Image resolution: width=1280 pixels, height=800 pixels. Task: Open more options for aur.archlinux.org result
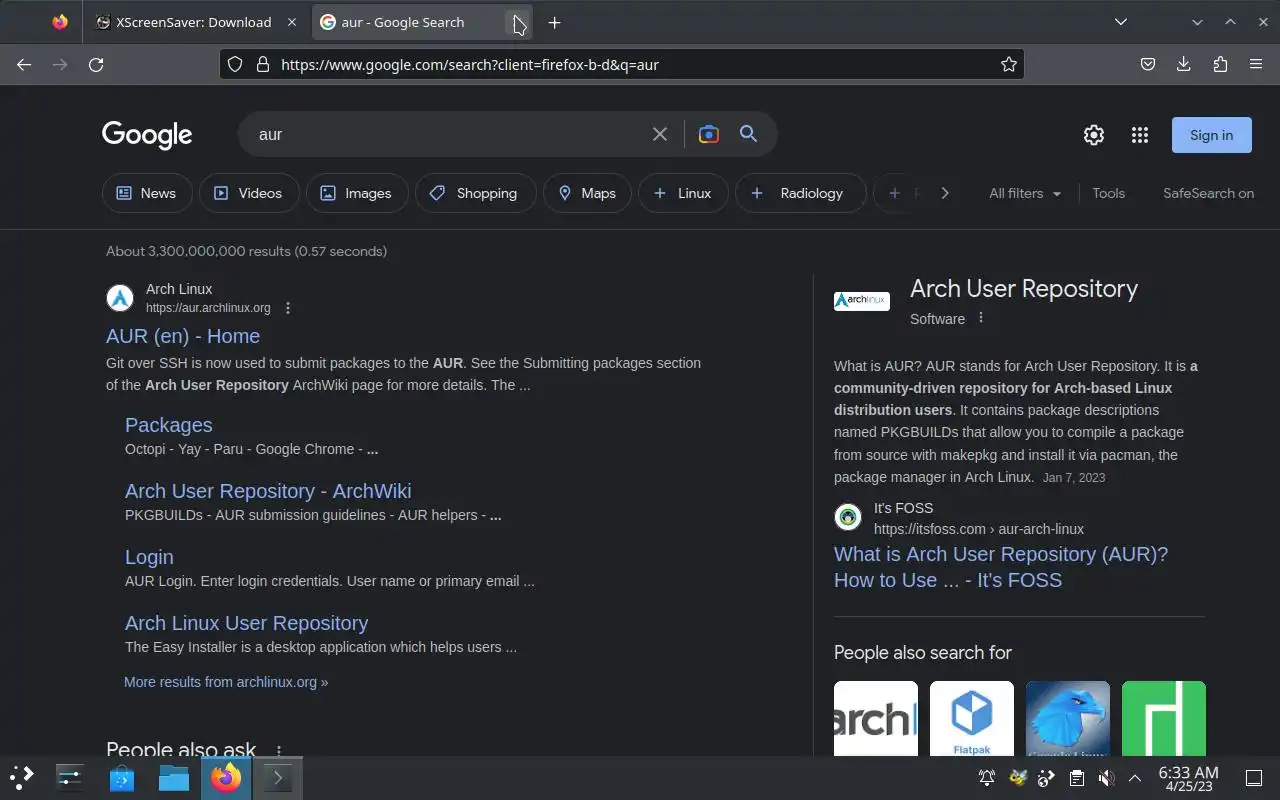click(x=288, y=308)
